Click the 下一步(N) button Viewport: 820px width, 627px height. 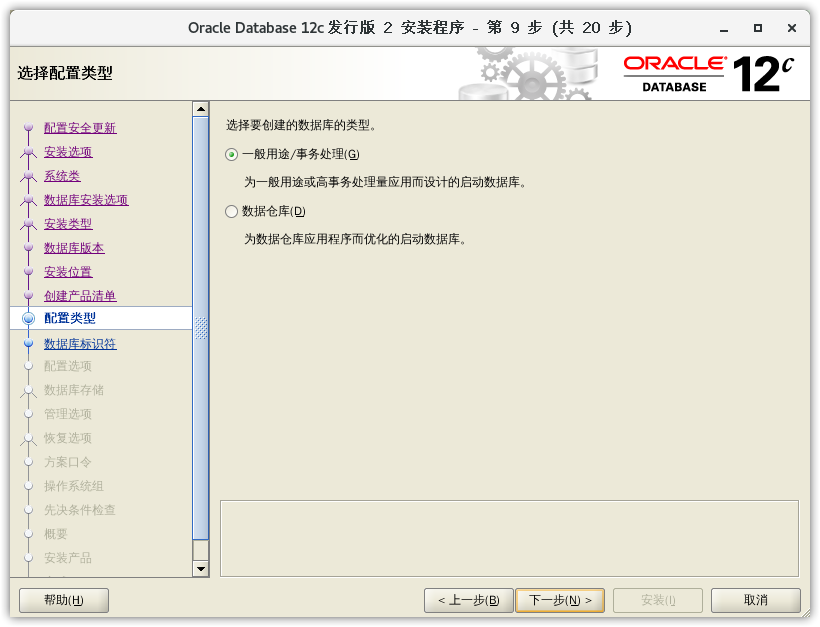coord(559,600)
